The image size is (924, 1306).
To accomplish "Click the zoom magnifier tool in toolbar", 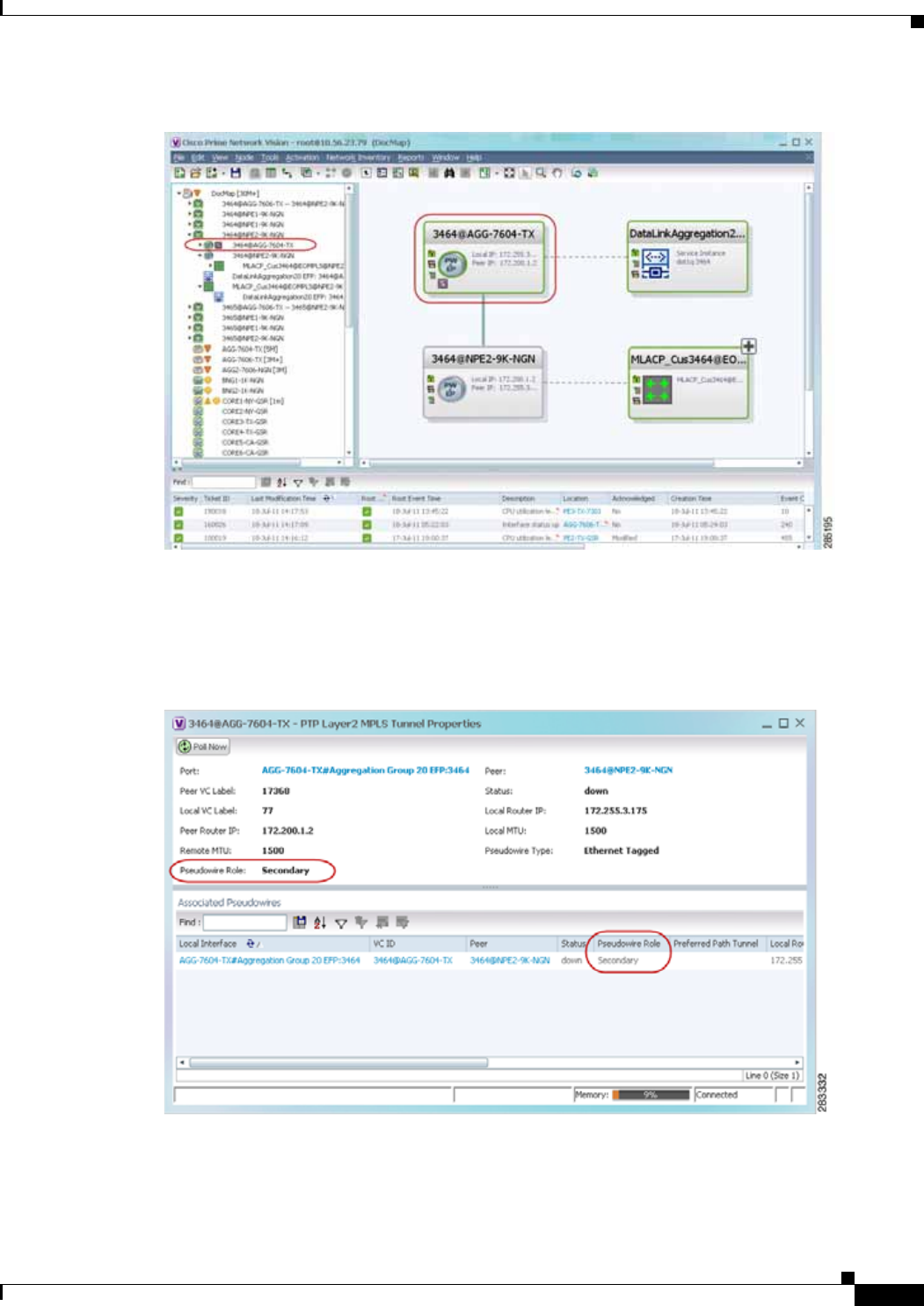I will pos(542,173).
